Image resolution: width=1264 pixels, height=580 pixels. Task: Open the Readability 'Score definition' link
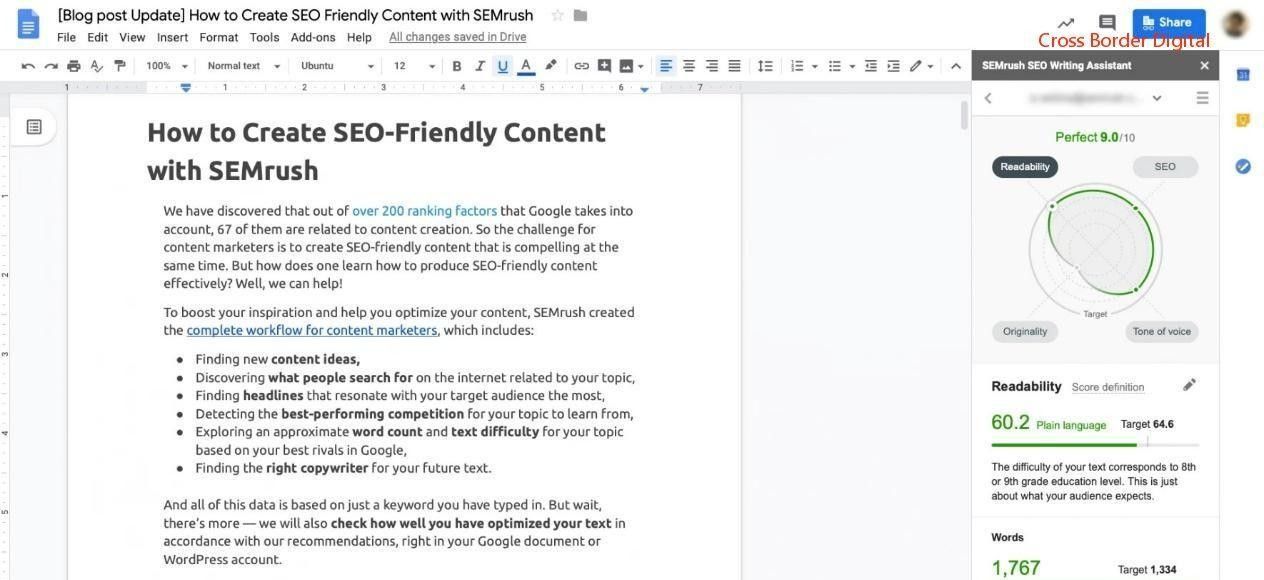pyautogui.click(x=1108, y=387)
